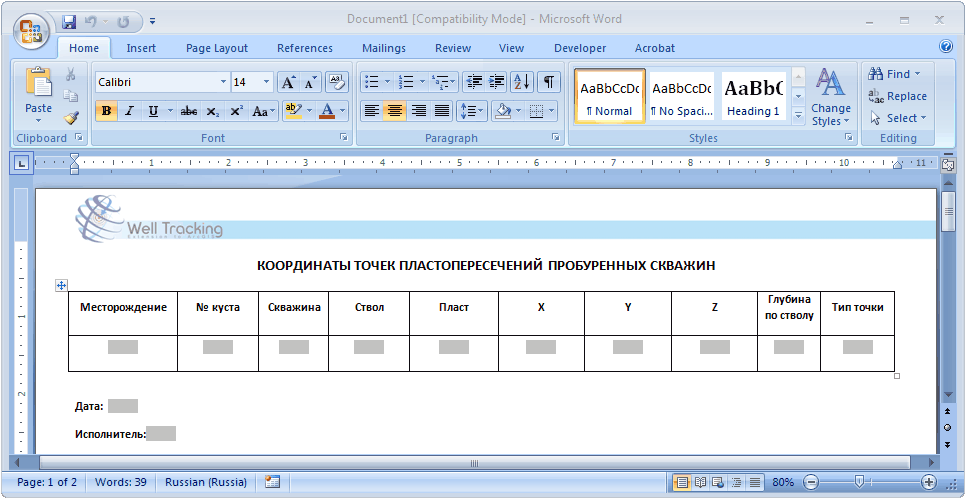Expand the Change Styles menu
Screen dimensions: 966x499
[830, 98]
